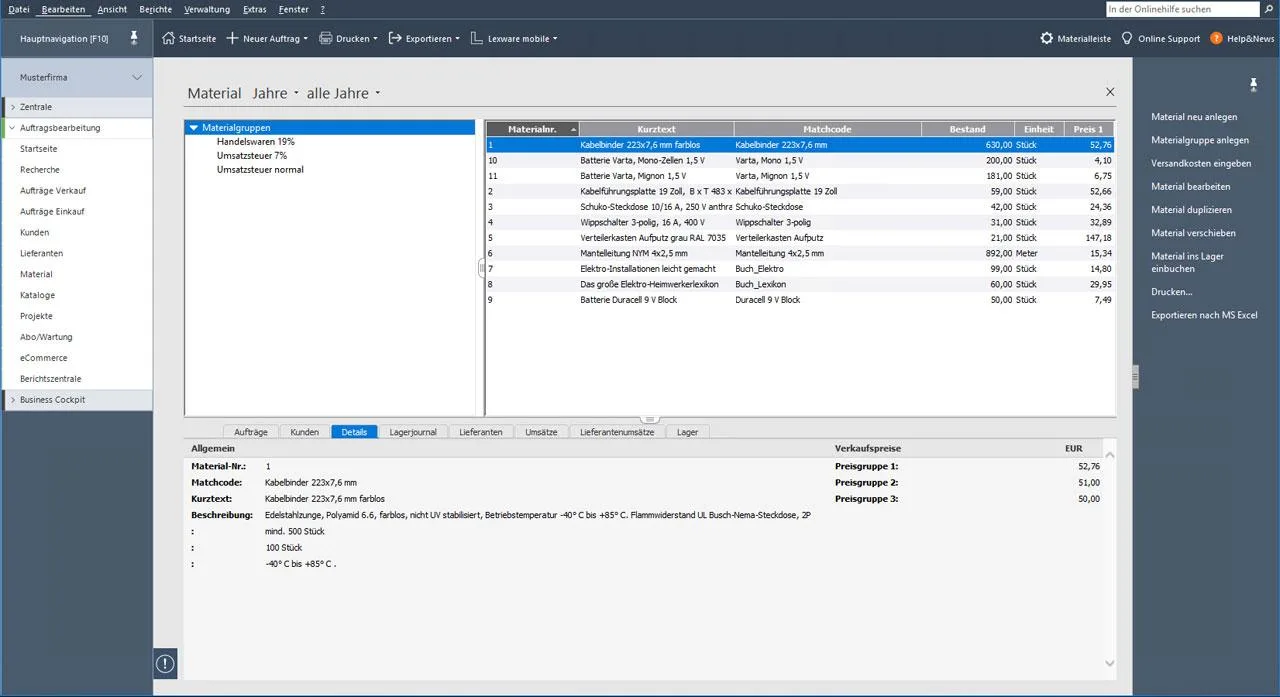Viewport: 1280px width, 697px height.
Task: Select the Mantelleitung NYM 4x2,5 mm row
Action: [x=800, y=254]
